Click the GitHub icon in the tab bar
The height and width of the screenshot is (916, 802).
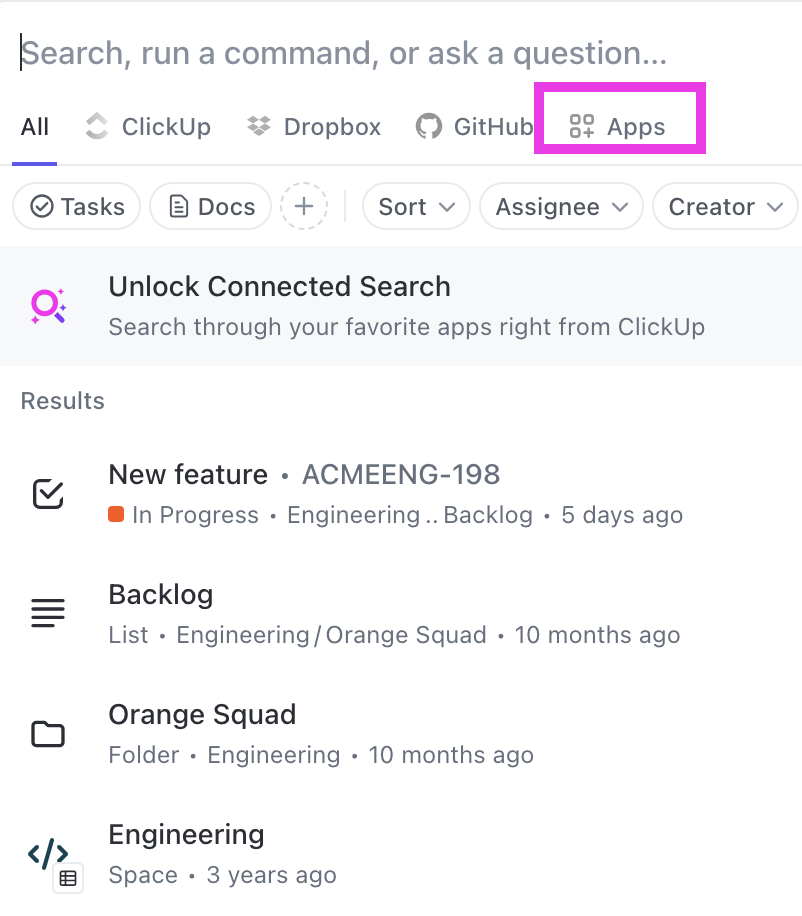[x=427, y=126]
